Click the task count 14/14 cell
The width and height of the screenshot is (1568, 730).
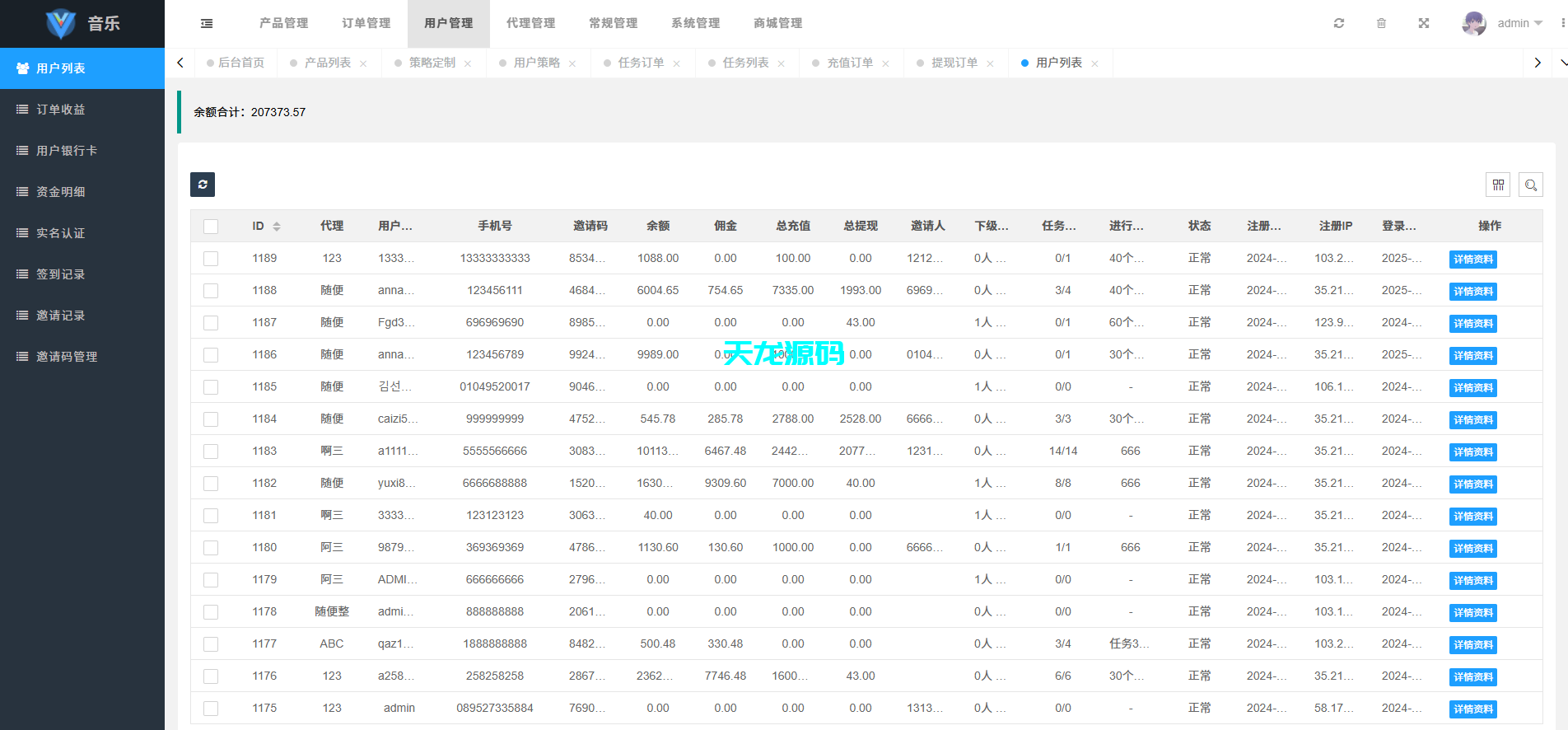1063,451
